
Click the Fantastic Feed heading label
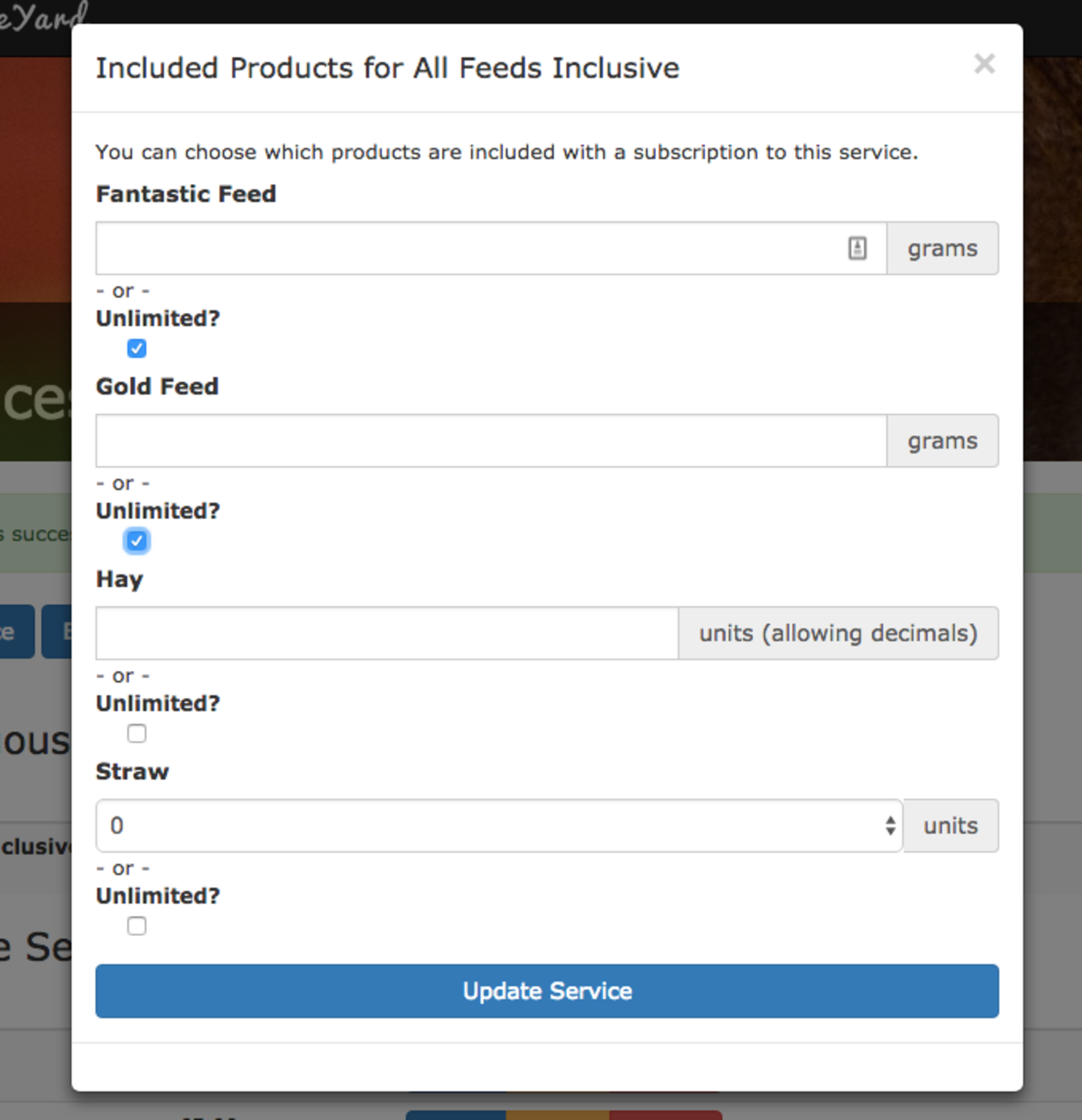(186, 194)
